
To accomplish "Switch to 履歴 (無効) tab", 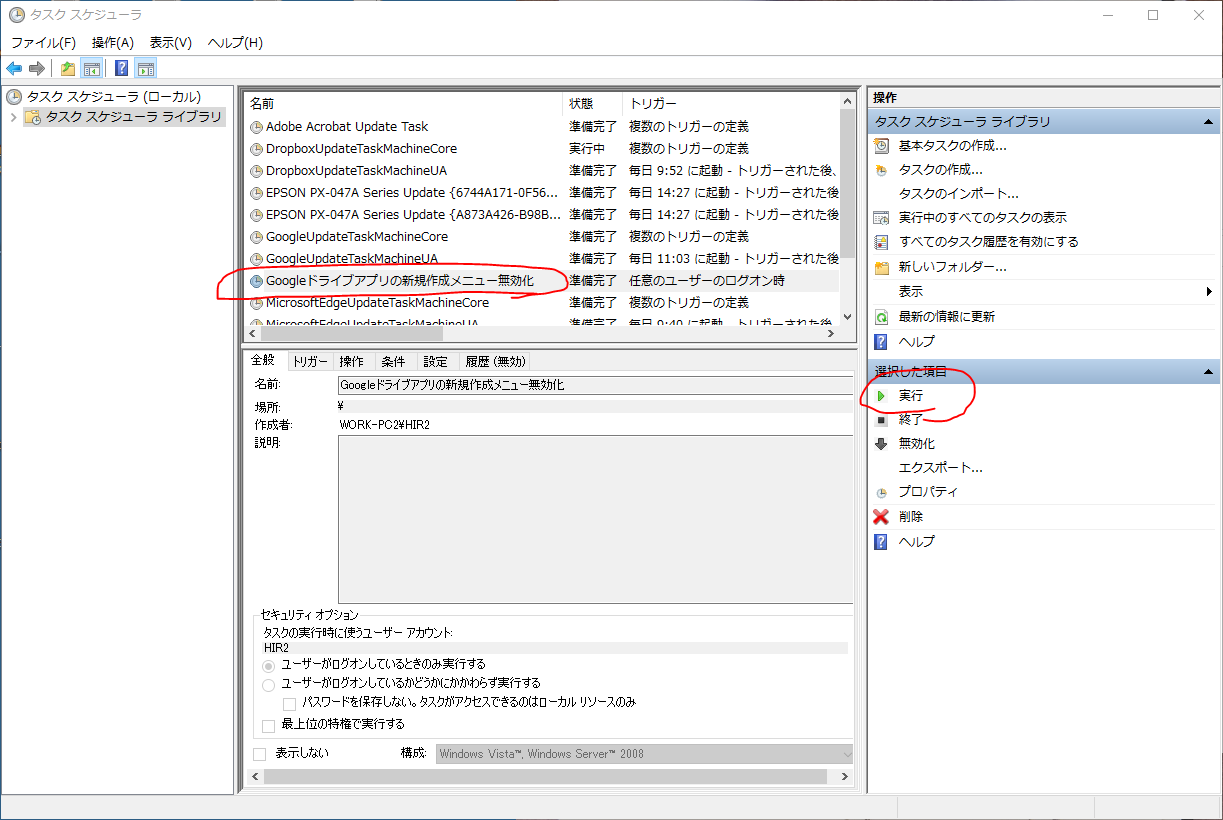I will pos(494,362).
